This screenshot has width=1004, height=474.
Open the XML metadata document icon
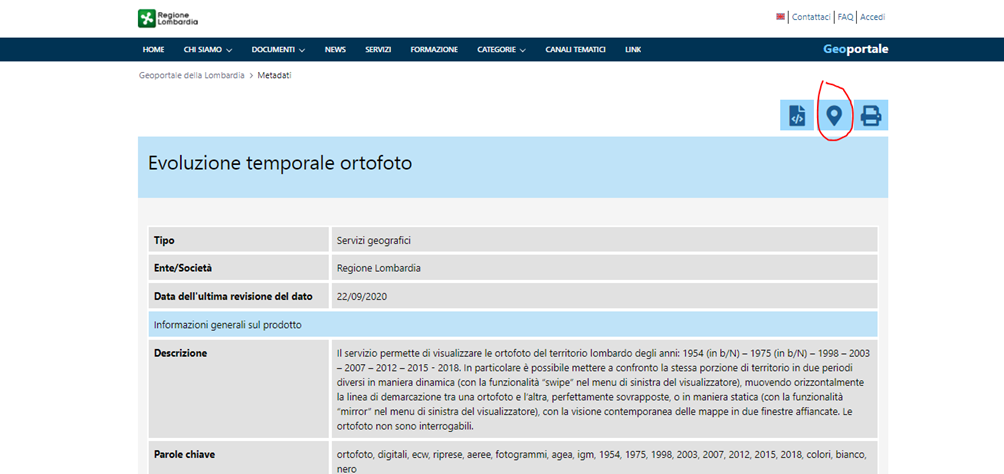[x=797, y=115]
